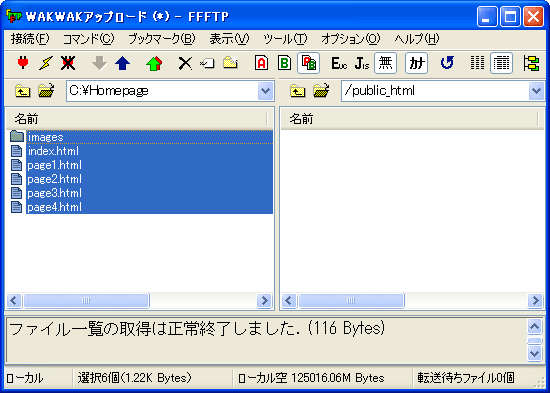Select EUC kanji code conversion

(x=339, y=63)
